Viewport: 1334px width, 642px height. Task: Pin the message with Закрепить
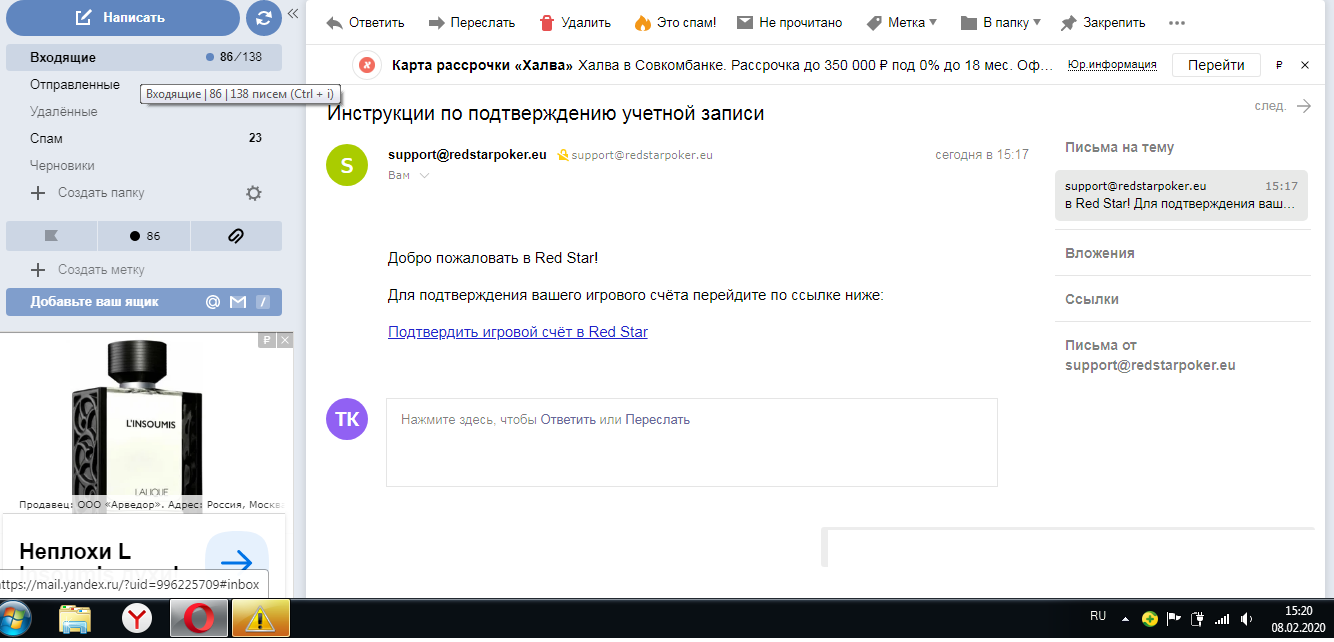[1103, 22]
